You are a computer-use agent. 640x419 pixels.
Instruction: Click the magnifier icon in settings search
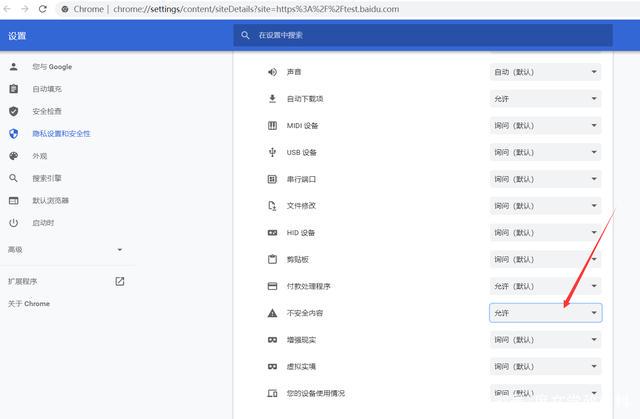pyautogui.click(x=245, y=35)
